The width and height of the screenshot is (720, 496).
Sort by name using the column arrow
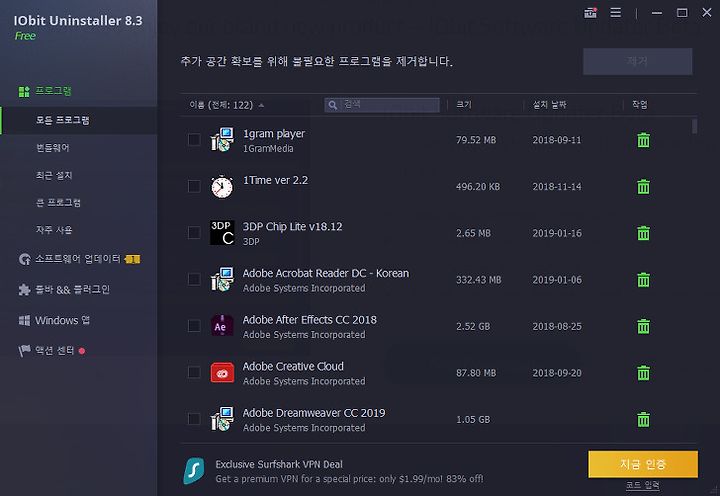(261, 105)
